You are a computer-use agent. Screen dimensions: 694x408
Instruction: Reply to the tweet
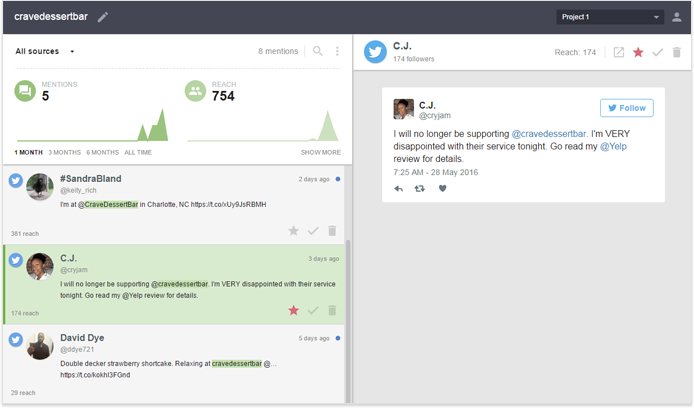coord(398,189)
